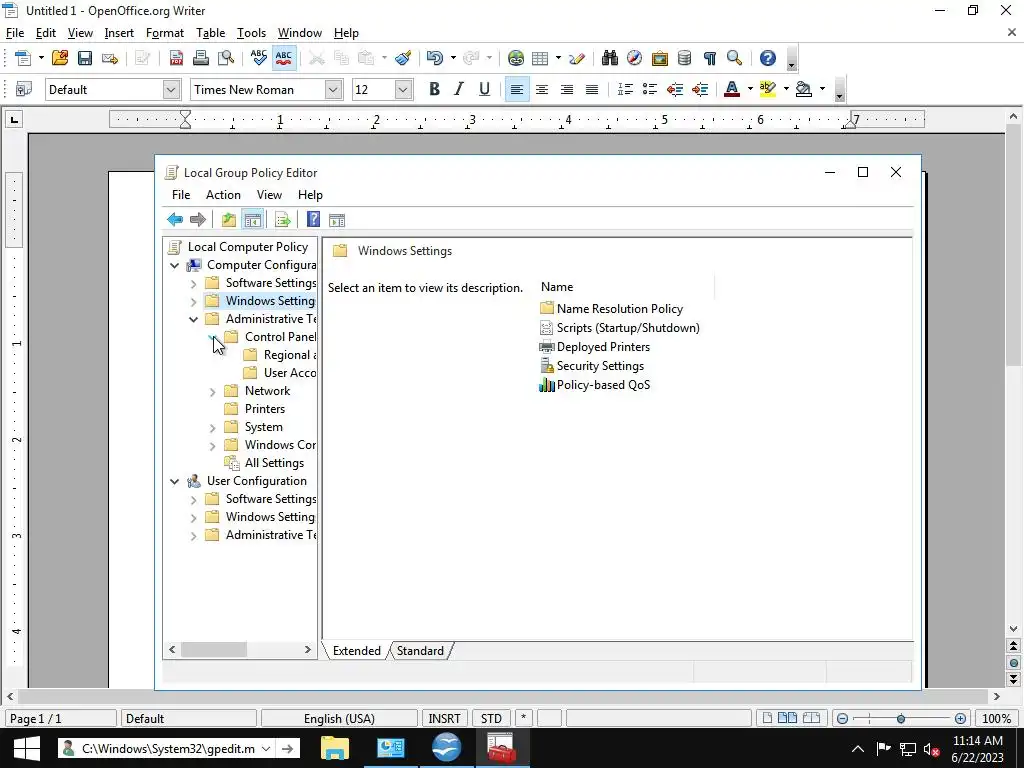This screenshot has height=768, width=1024.
Task: Open Page Preview in Writer toolbar
Action: pyautogui.click(x=226, y=58)
